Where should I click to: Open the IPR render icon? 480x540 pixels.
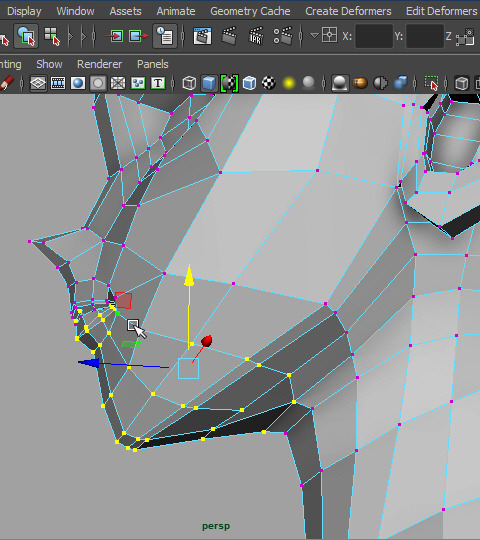coord(256,36)
